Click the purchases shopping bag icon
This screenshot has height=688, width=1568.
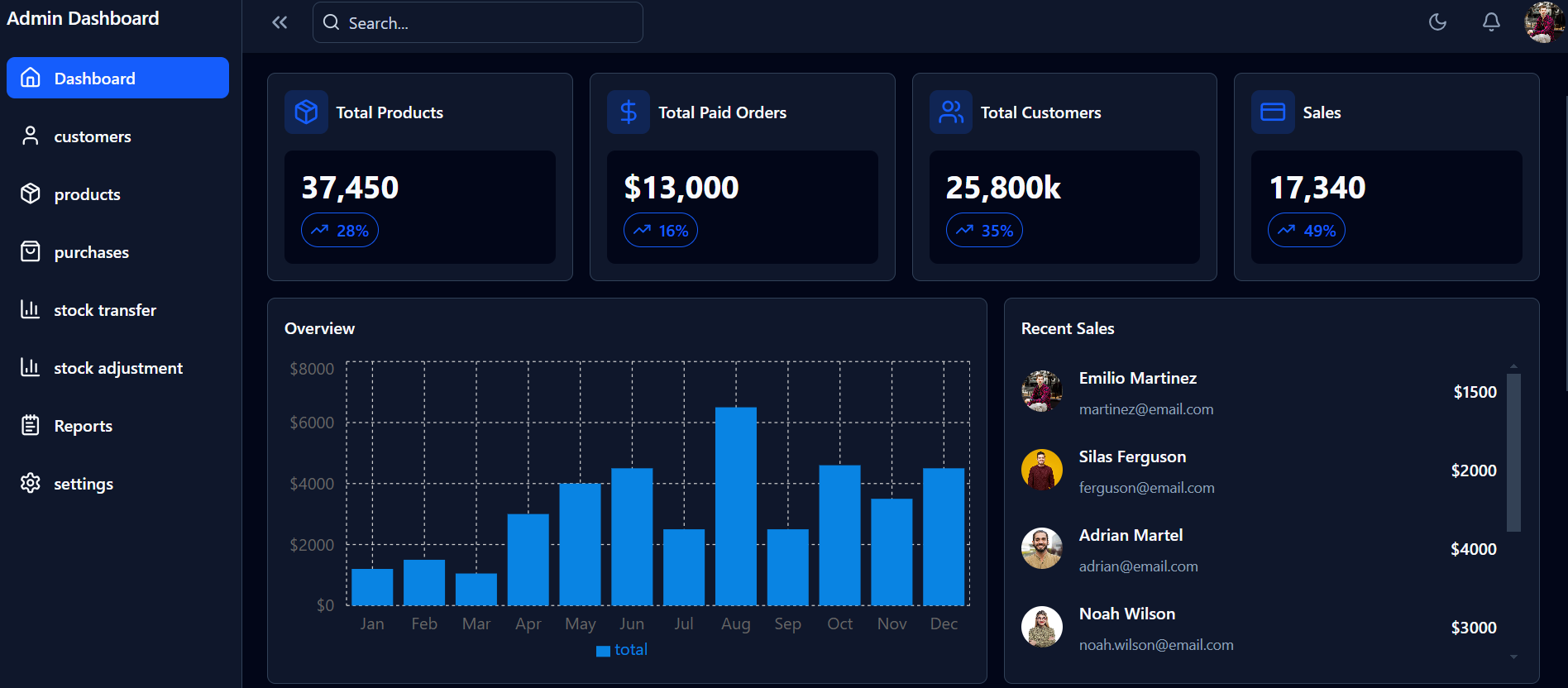[x=31, y=251]
